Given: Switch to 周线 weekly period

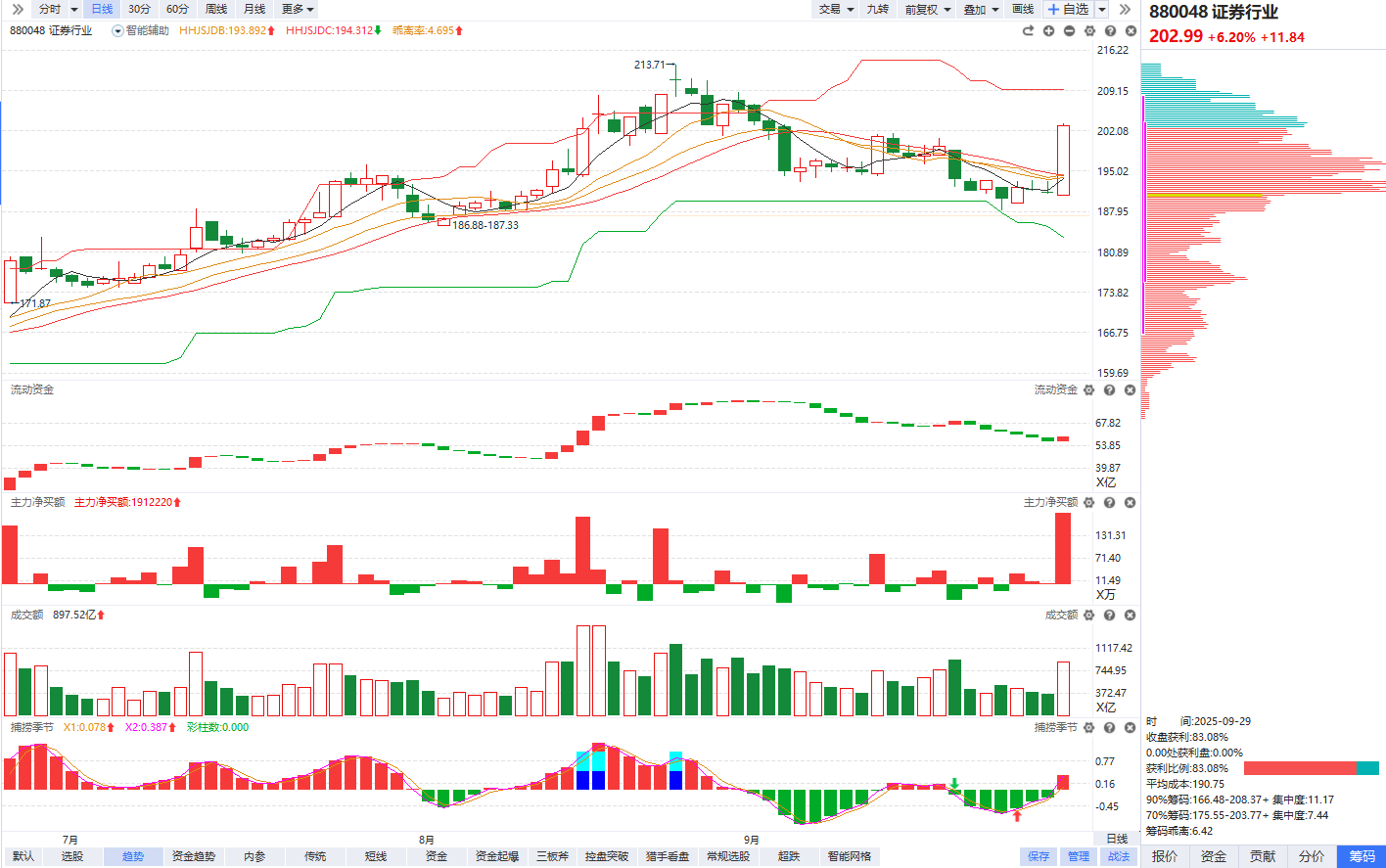Looking at the screenshot, I should (216, 9).
